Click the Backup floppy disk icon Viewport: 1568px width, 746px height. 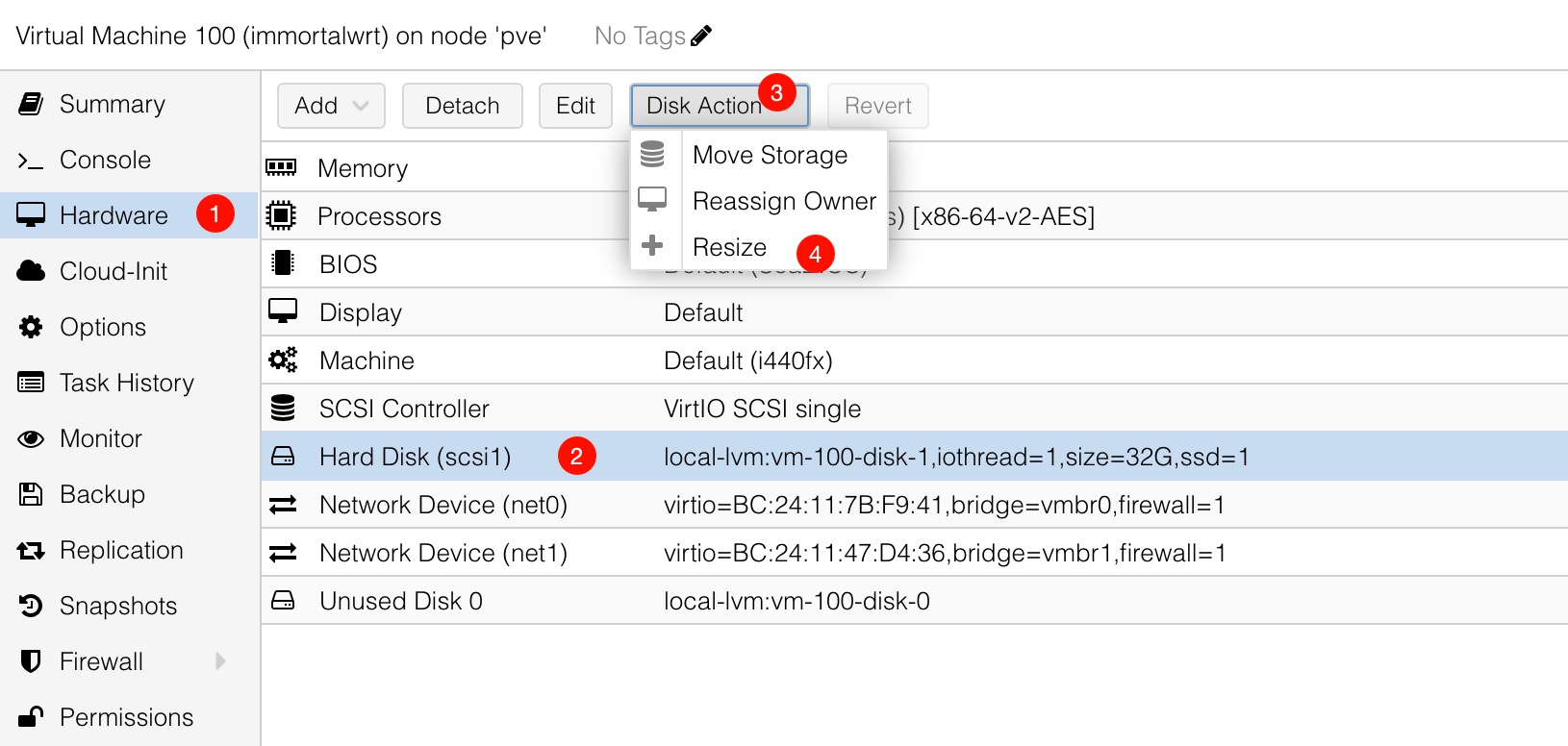[x=31, y=494]
